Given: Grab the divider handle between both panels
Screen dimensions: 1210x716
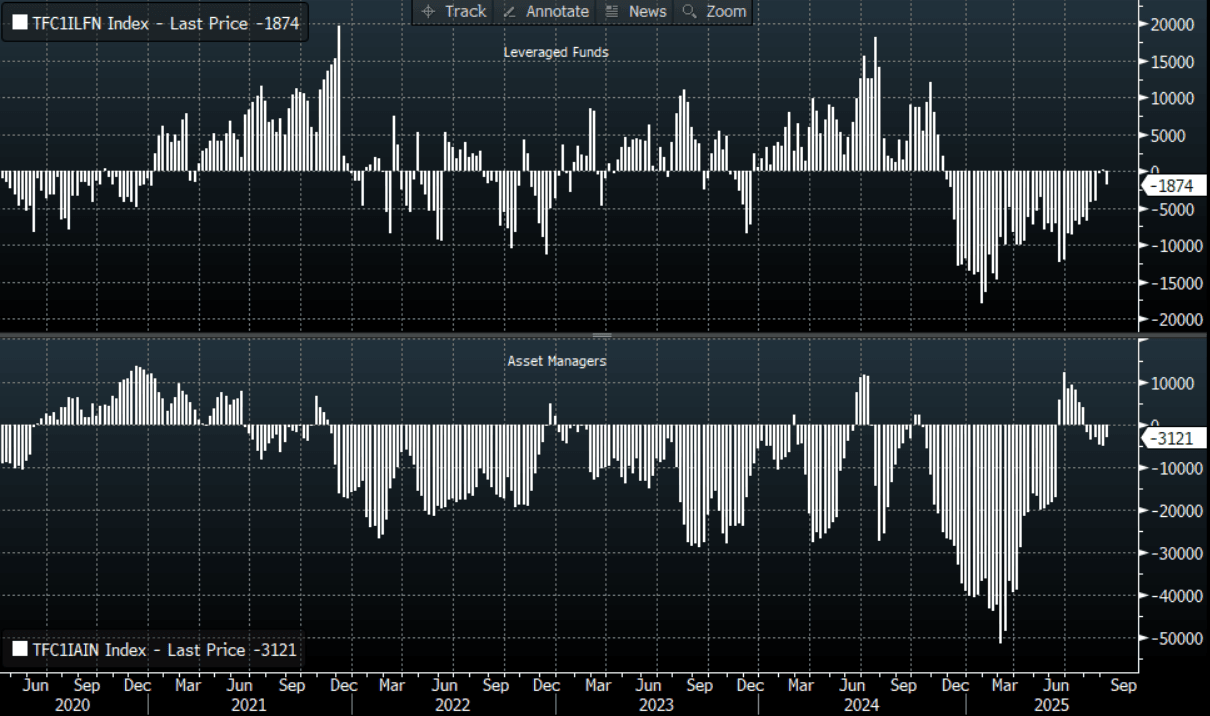Looking at the screenshot, I should [x=602, y=335].
